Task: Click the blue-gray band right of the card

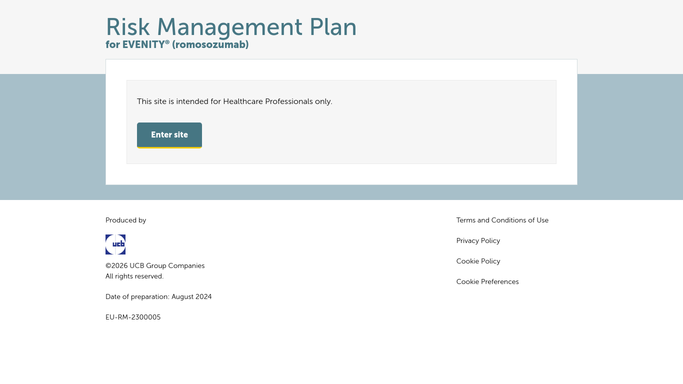Action: coord(630,137)
